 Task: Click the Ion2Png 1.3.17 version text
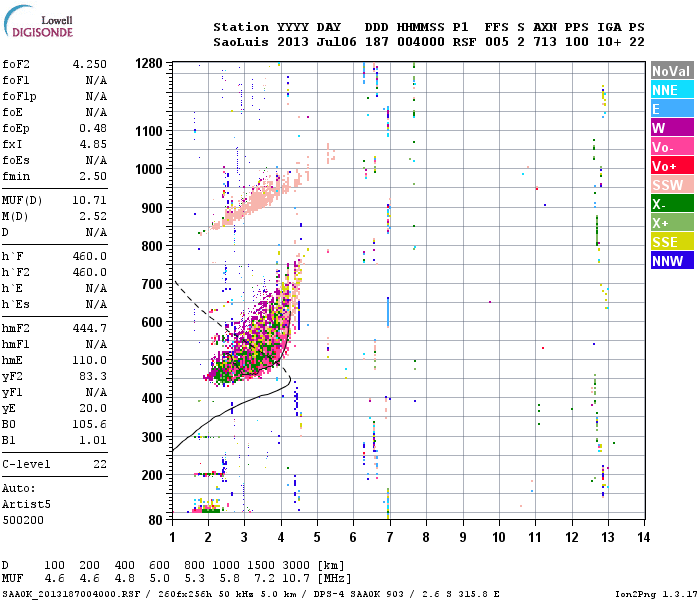pos(654,594)
